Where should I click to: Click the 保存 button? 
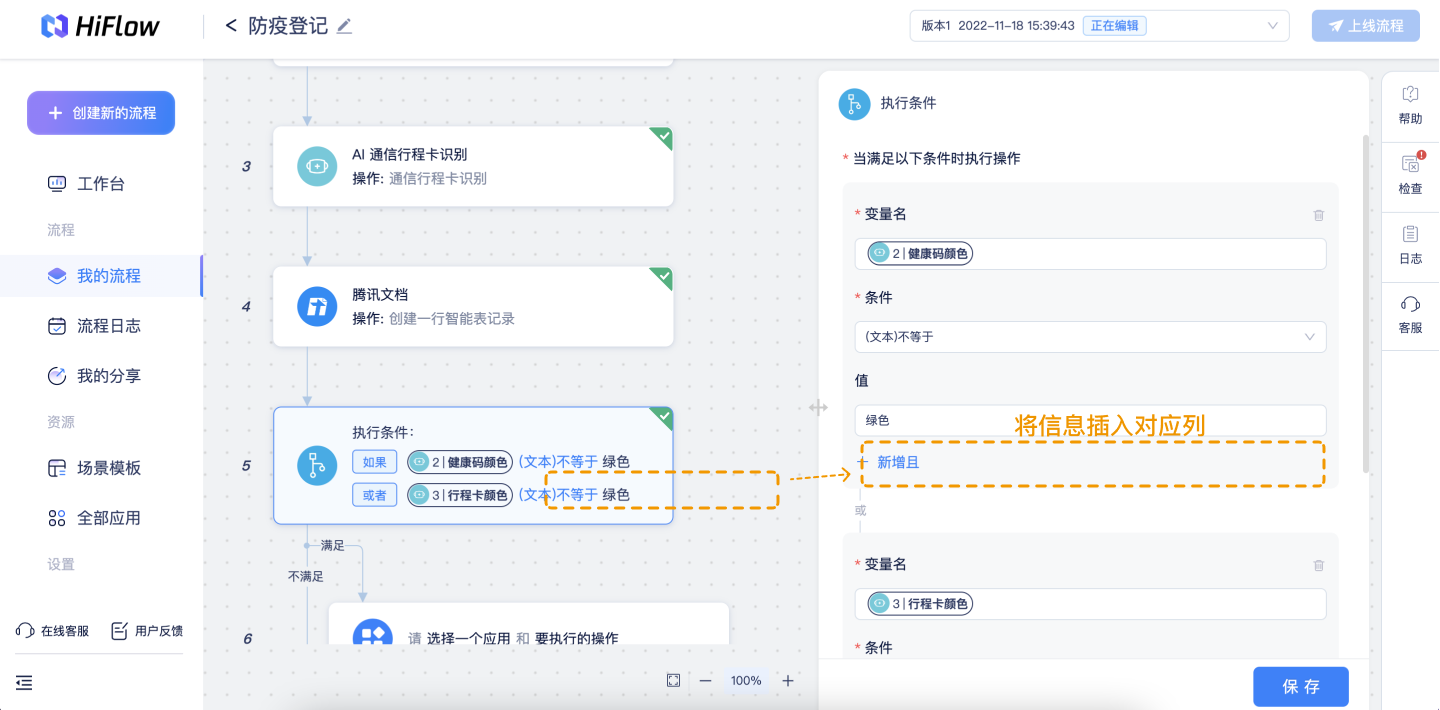[1301, 687]
